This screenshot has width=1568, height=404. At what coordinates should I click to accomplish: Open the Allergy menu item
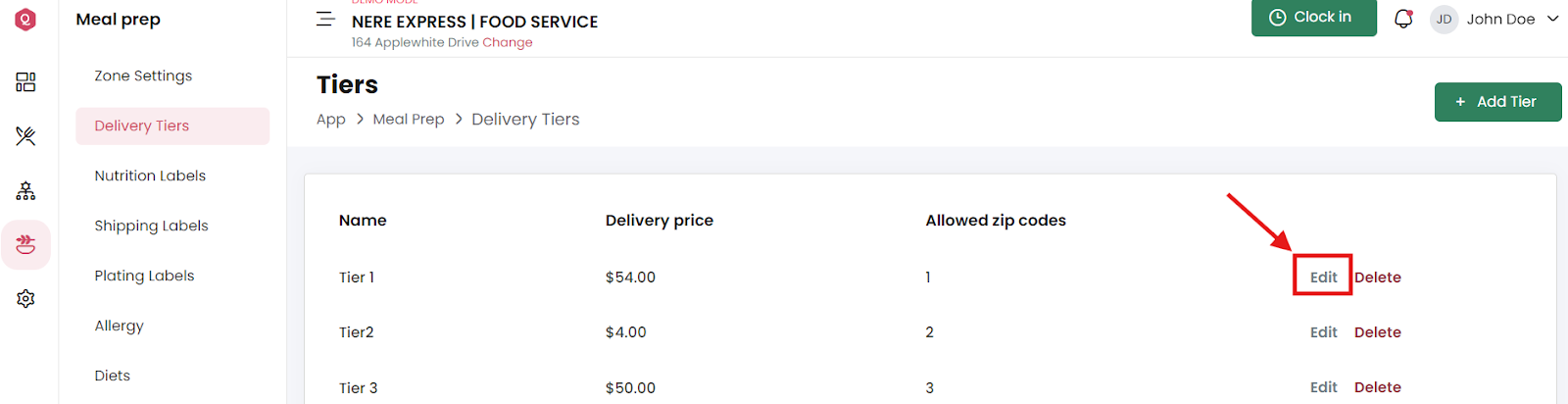click(119, 326)
